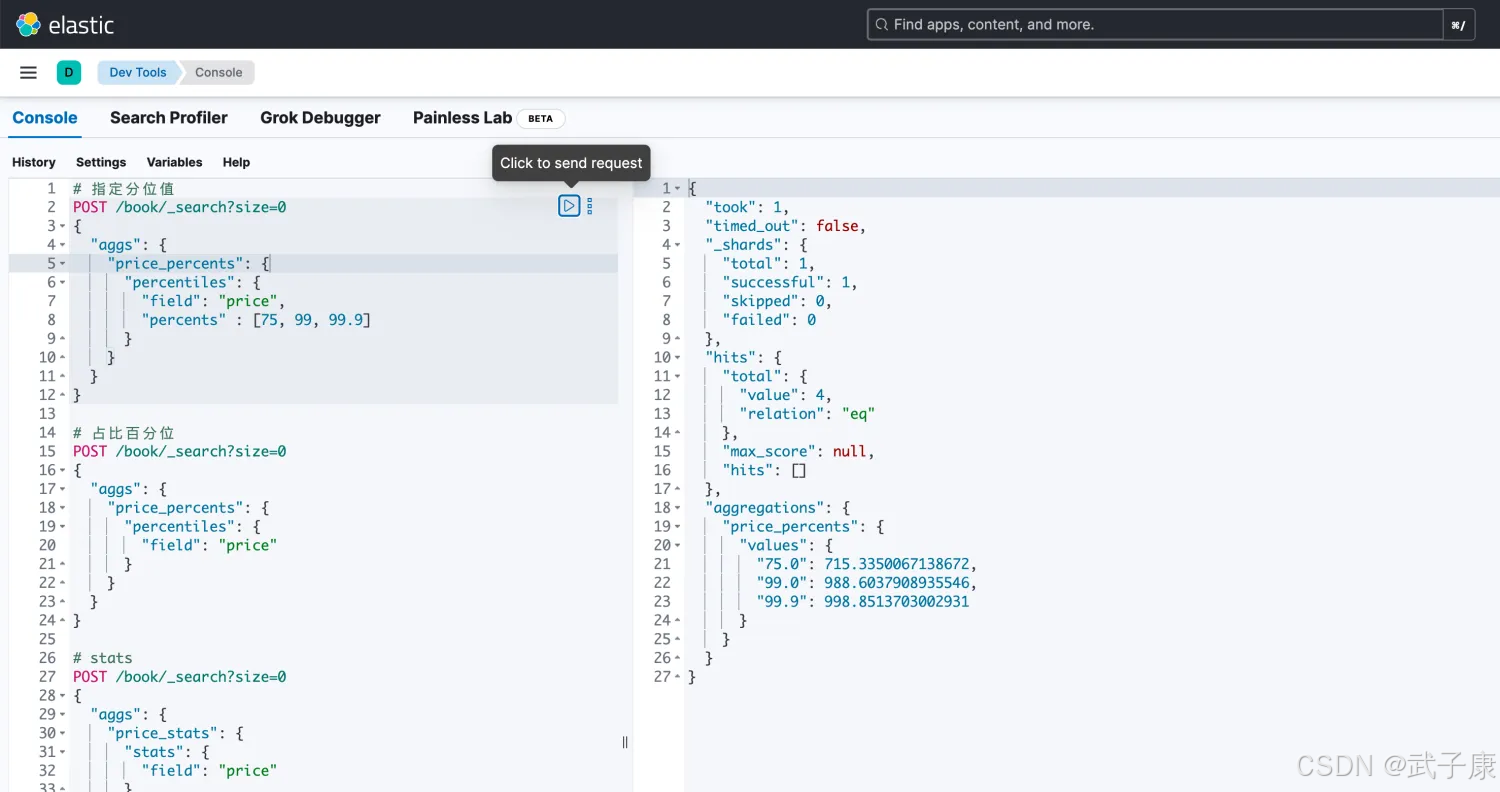
Task: Collapse the request body fold at line 3
Action: tap(63, 226)
